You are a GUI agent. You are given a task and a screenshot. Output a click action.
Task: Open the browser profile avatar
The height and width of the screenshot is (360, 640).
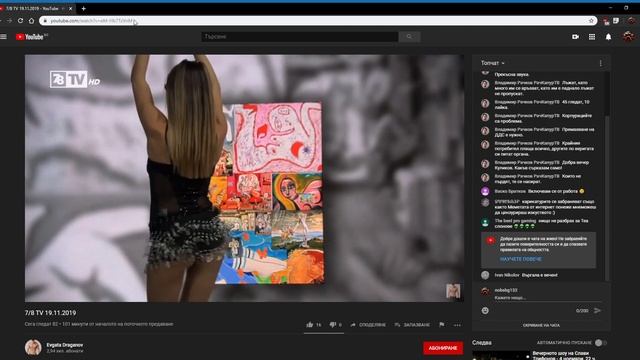point(631,21)
